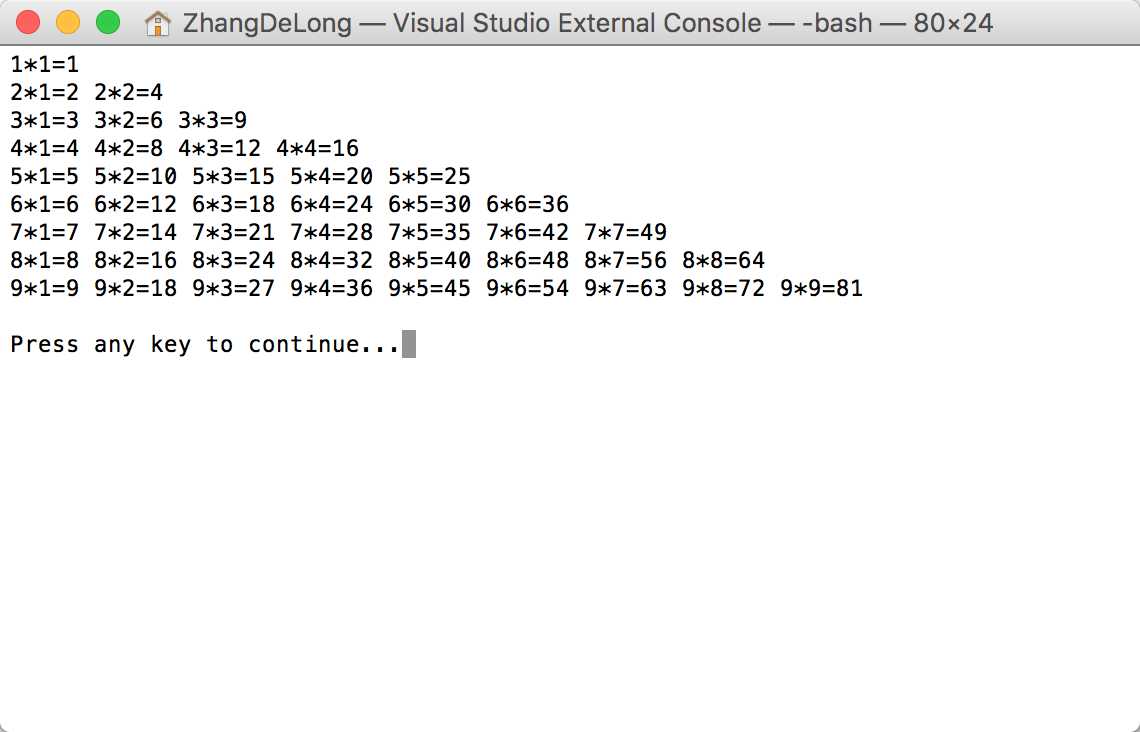
Task: Click the gray terminal cursor block
Action: [x=409, y=344]
